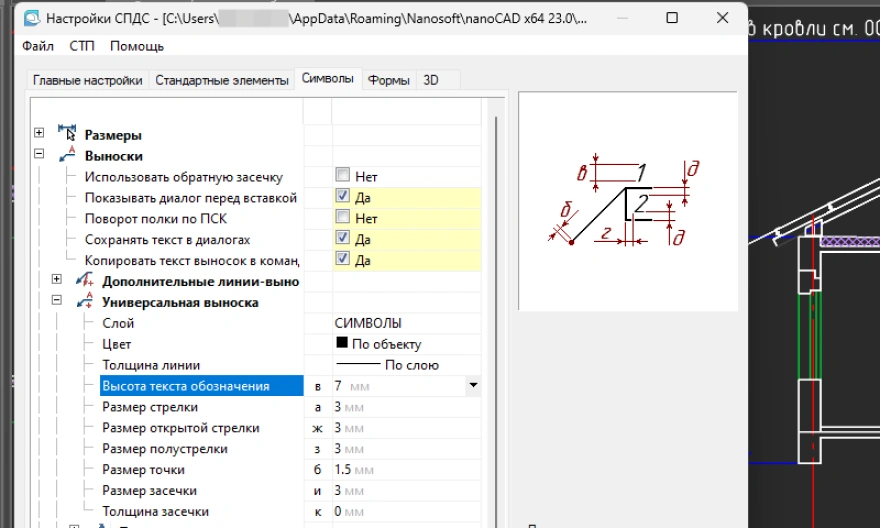Toggle Поворот полки по ПСК checkbox
Image resolution: width=880 pixels, height=528 pixels.
[x=343, y=218]
